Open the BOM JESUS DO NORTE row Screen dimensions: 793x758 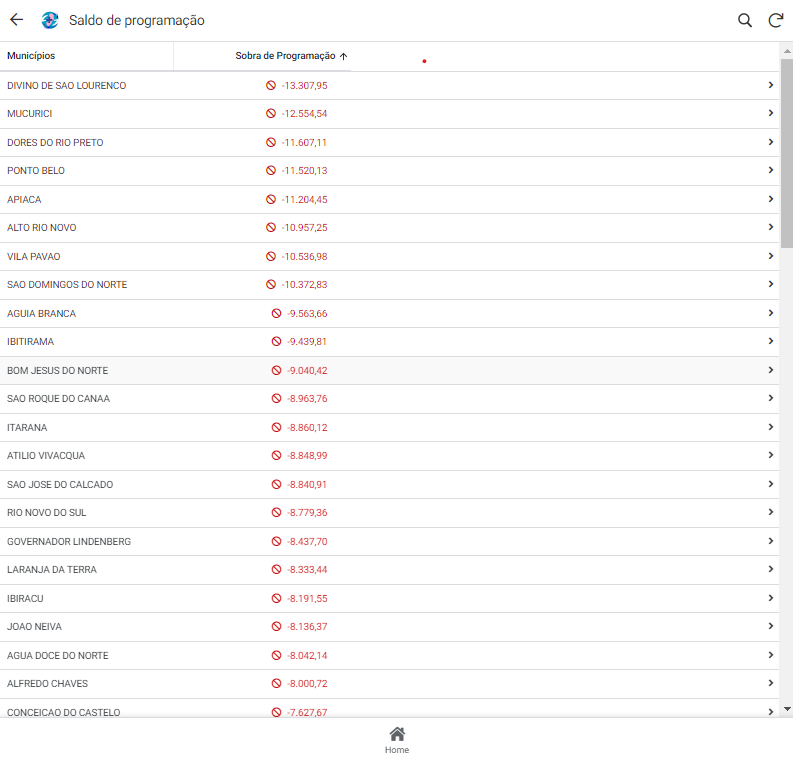(58, 371)
